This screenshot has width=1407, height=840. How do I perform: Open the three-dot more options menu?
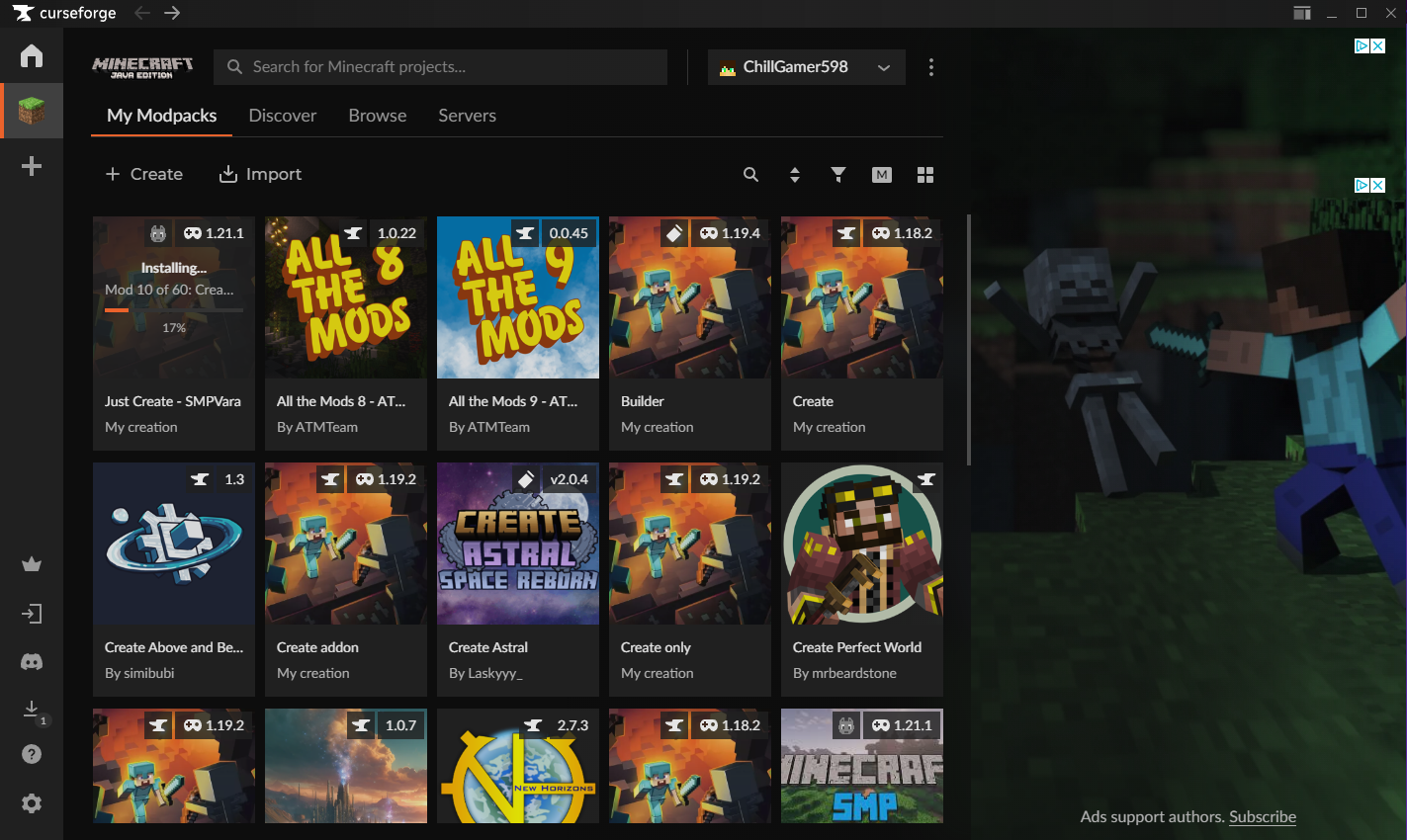(x=931, y=67)
